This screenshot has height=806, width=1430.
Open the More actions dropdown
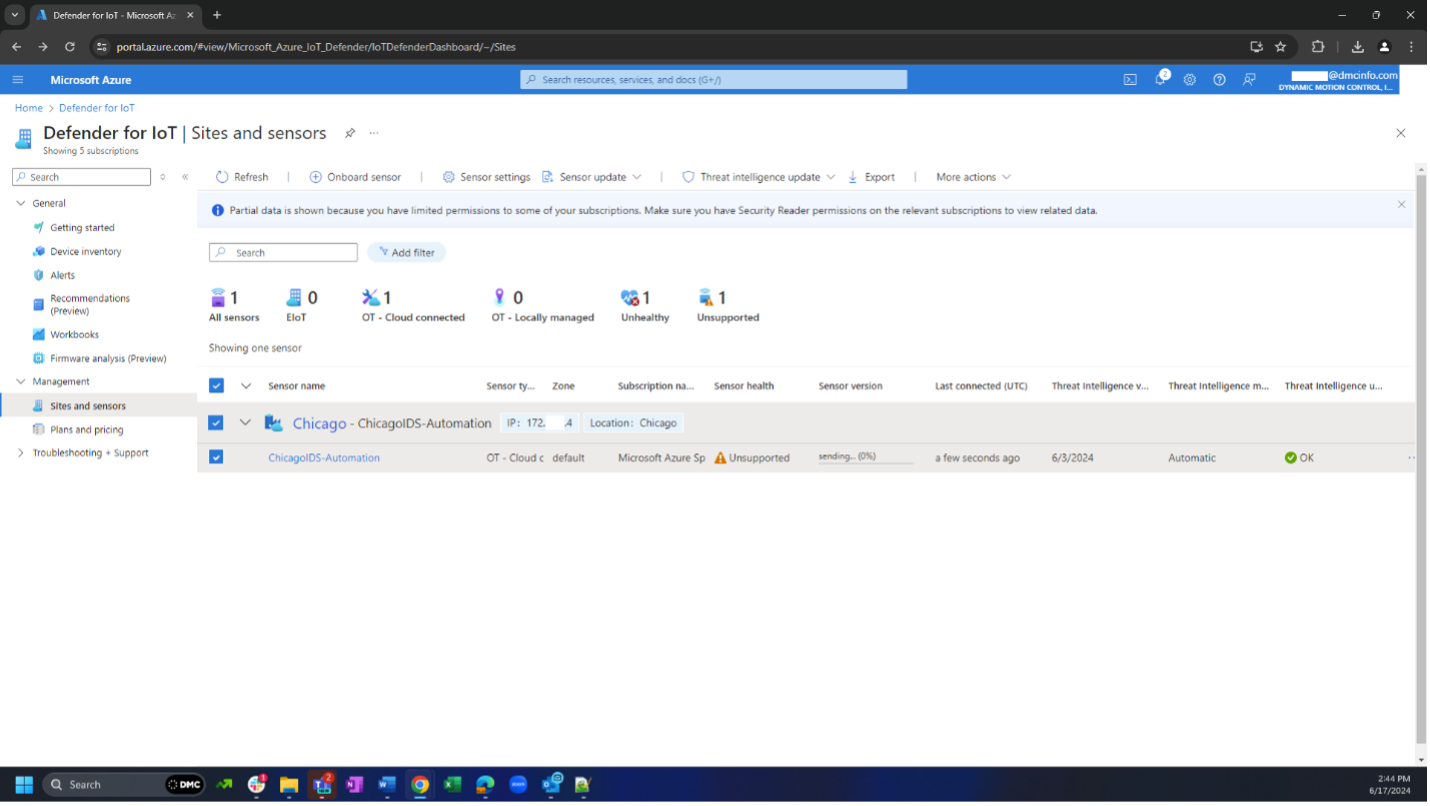pos(973,177)
